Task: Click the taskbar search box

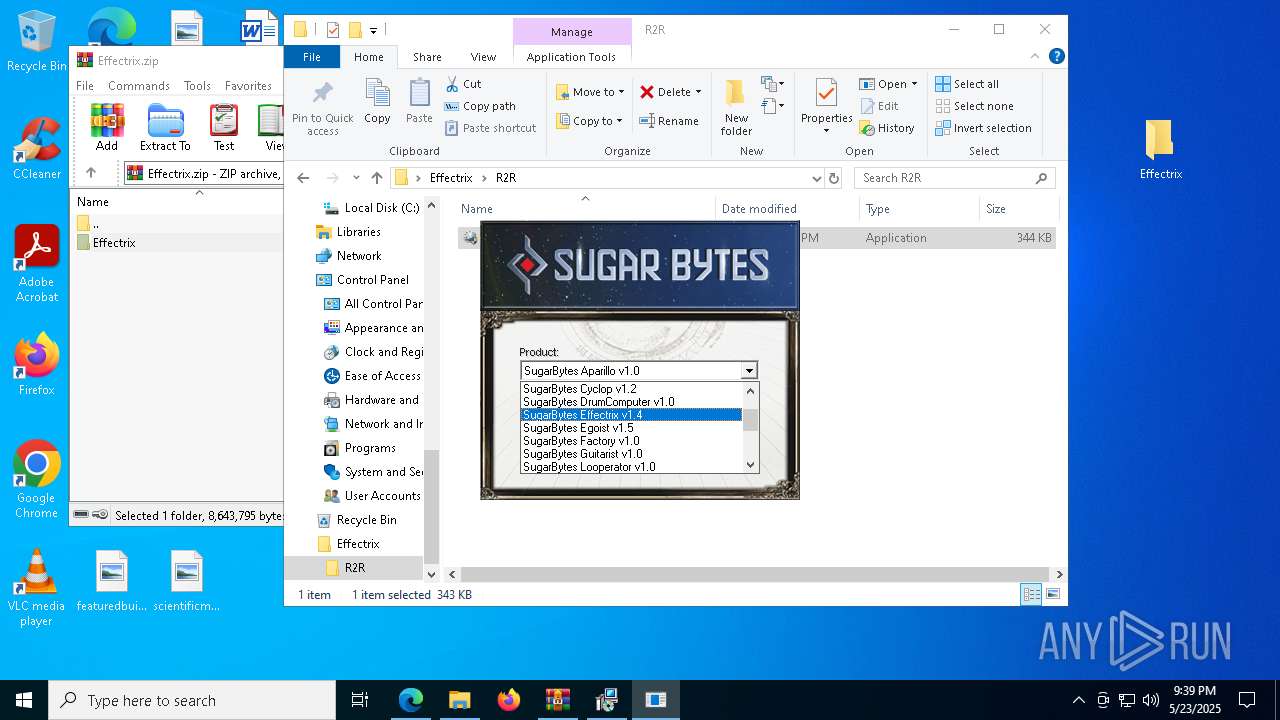Action: pyautogui.click(x=192, y=700)
